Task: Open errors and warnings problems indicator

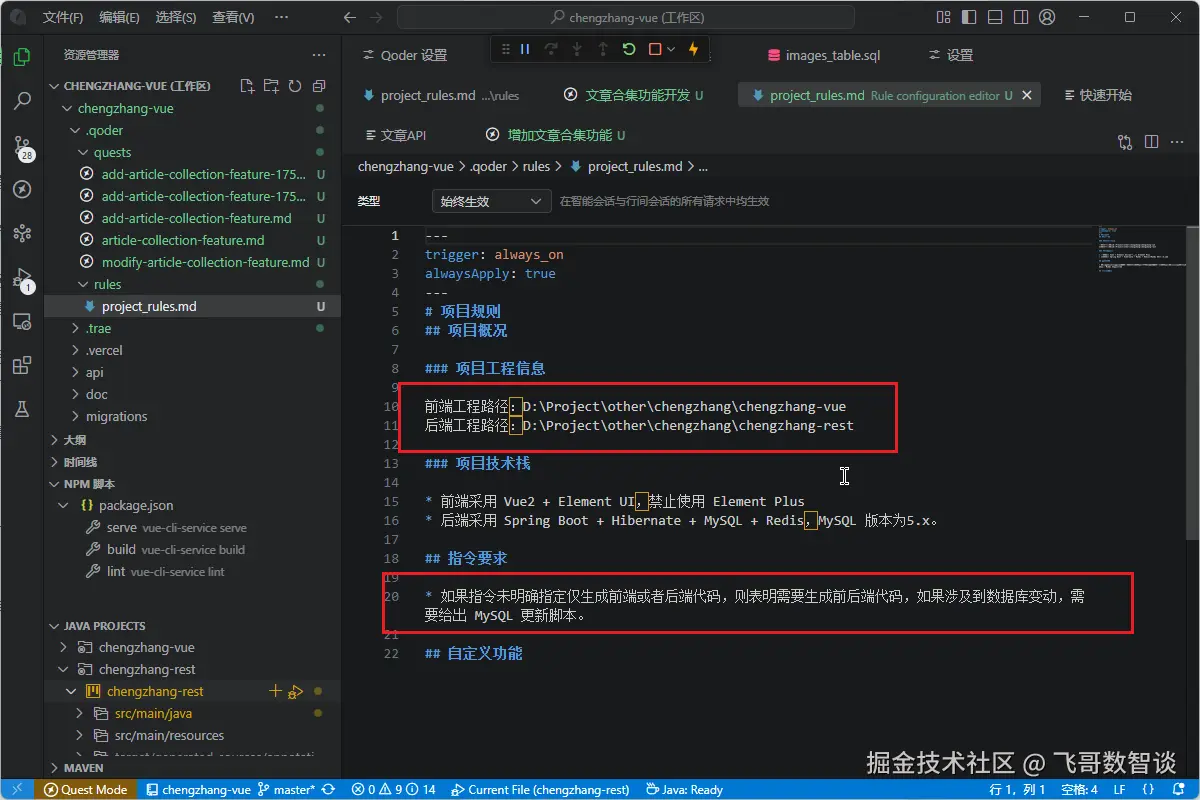Action: [394, 789]
